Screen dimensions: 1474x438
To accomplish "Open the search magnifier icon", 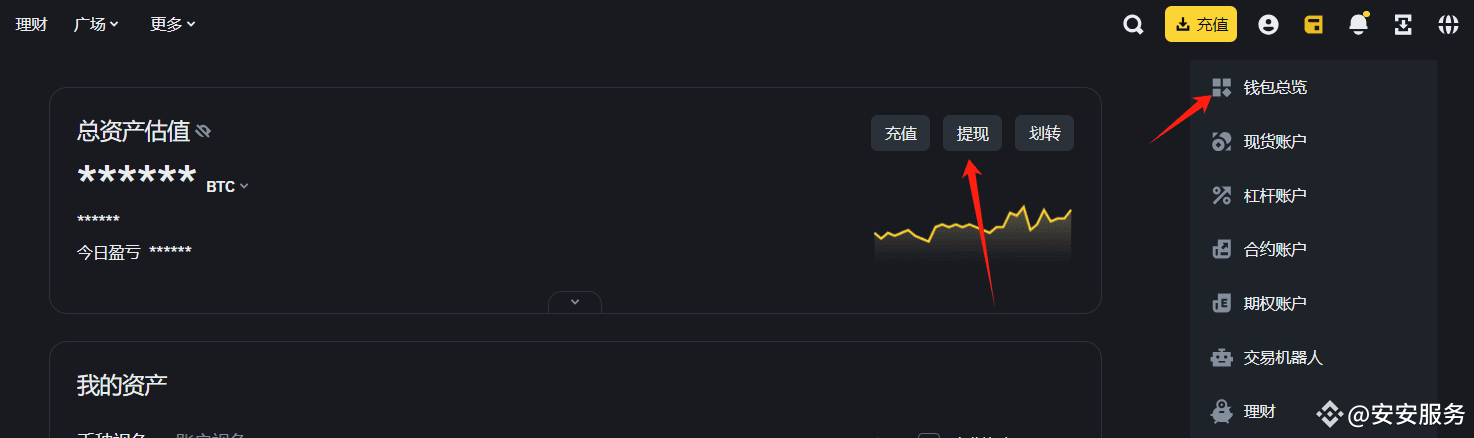I will pos(1133,25).
